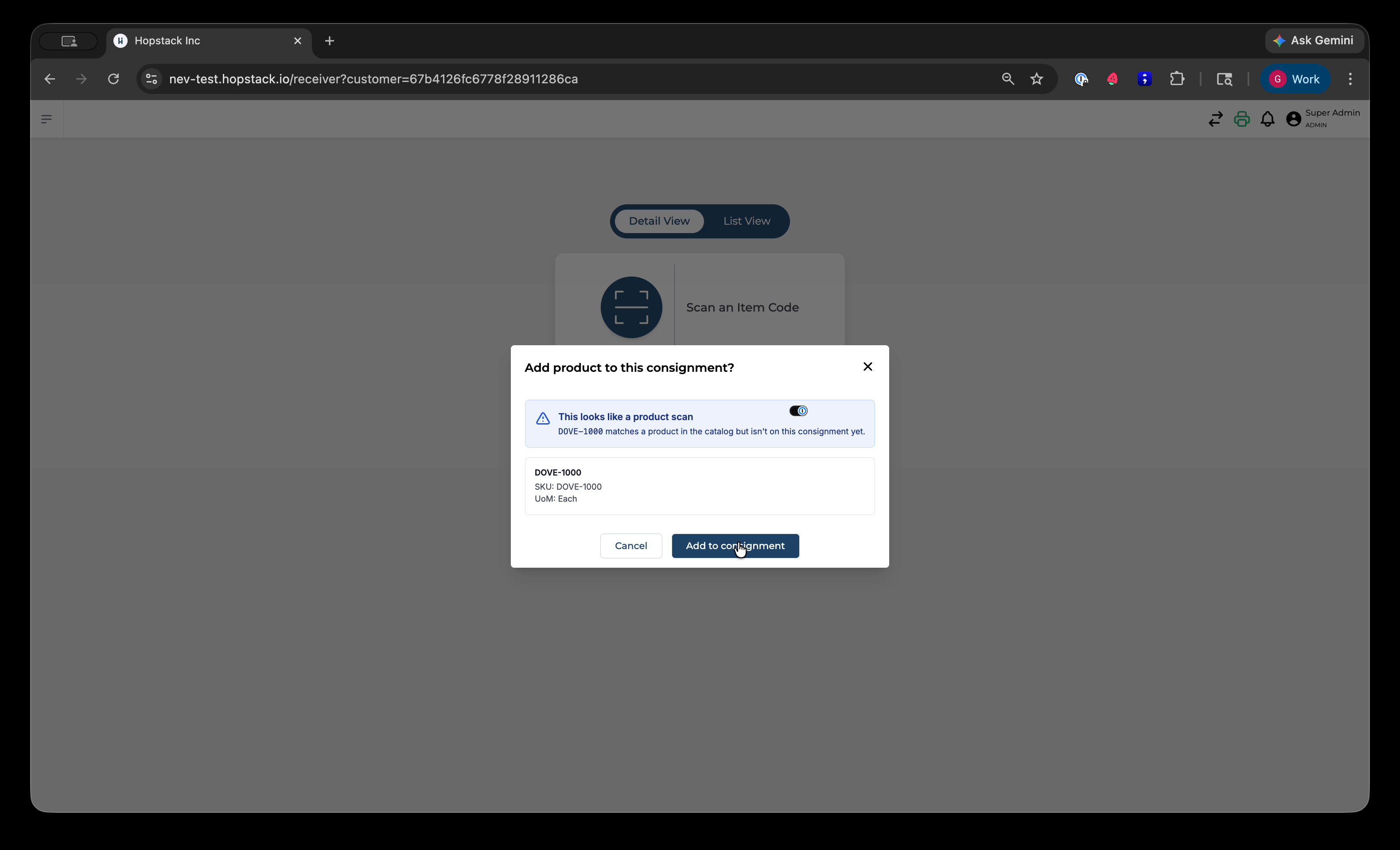1400x850 pixels.
Task: Click the swap arrows icon in header
Action: (1215, 119)
